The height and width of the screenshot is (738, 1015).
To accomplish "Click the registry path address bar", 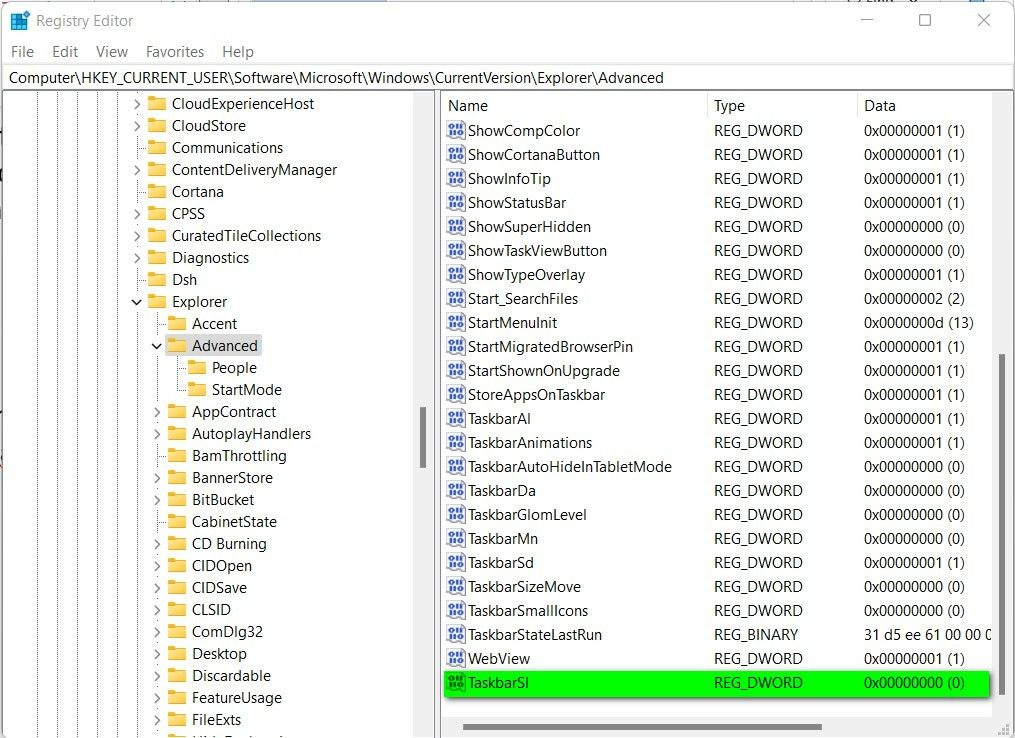I will pyautogui.click(x=508, y=78).
